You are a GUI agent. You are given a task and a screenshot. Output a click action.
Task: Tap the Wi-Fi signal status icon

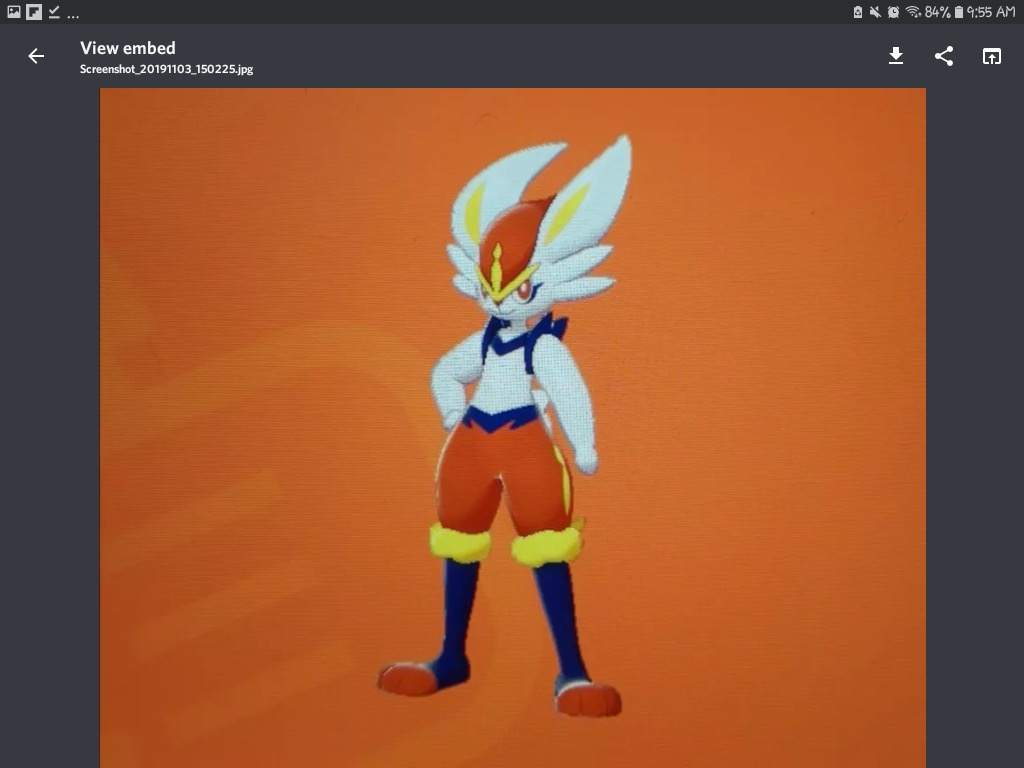pyautogui.click(x=912, y=12)
